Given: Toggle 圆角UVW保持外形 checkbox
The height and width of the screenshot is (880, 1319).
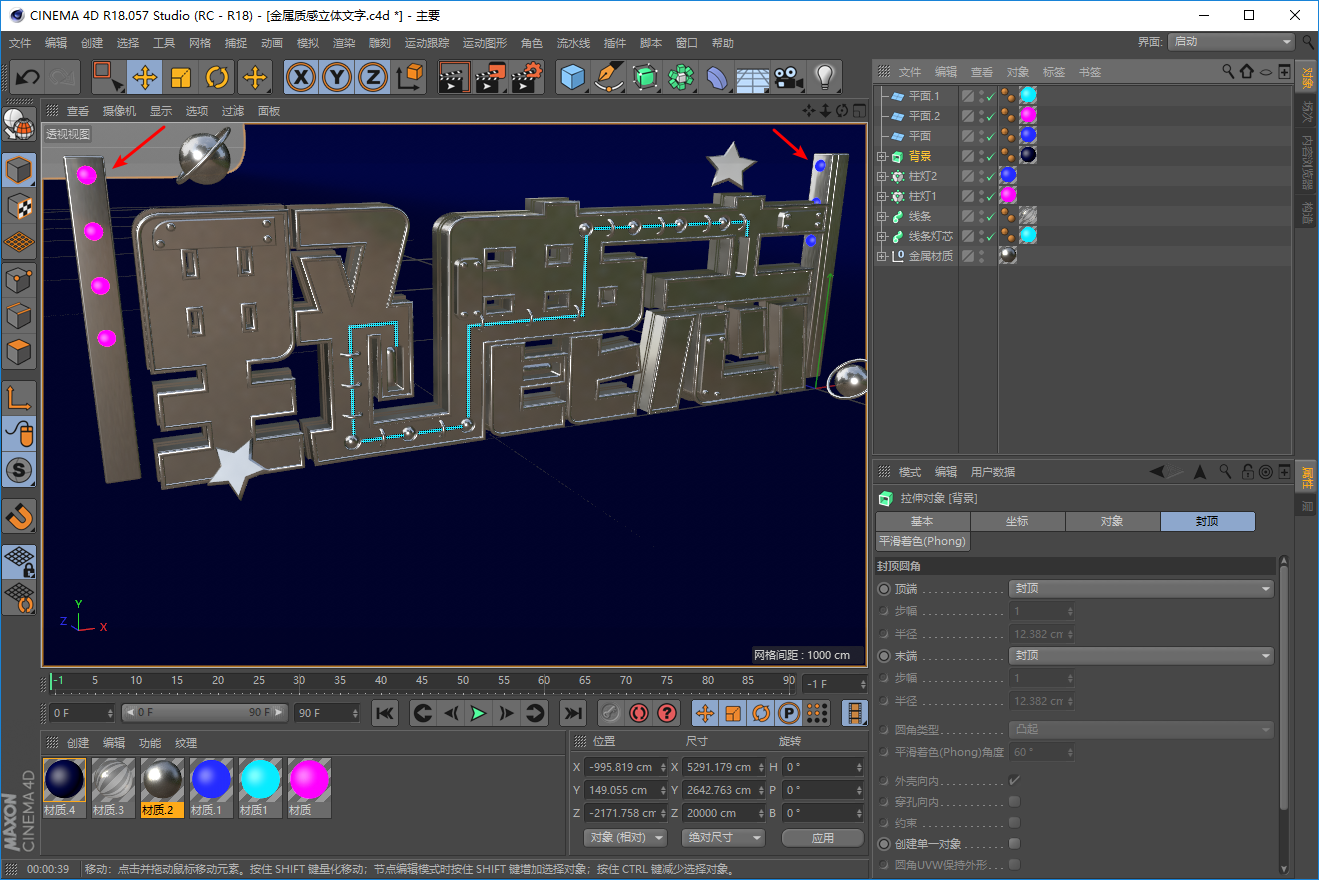Looking at the screenshot, I should coord(1014,864).
